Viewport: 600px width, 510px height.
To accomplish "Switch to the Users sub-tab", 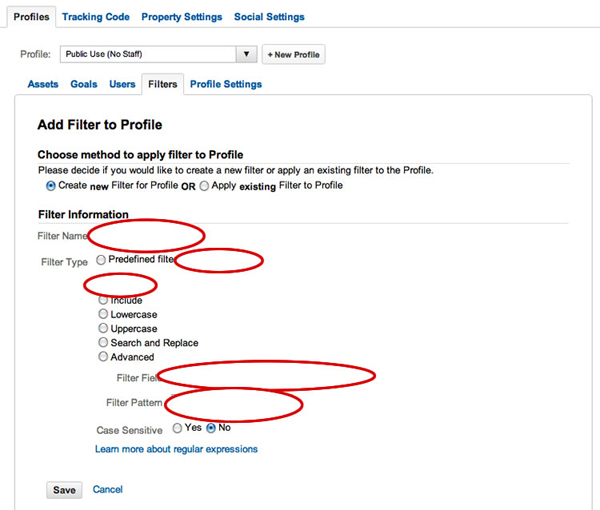I will tap(122, 85).
